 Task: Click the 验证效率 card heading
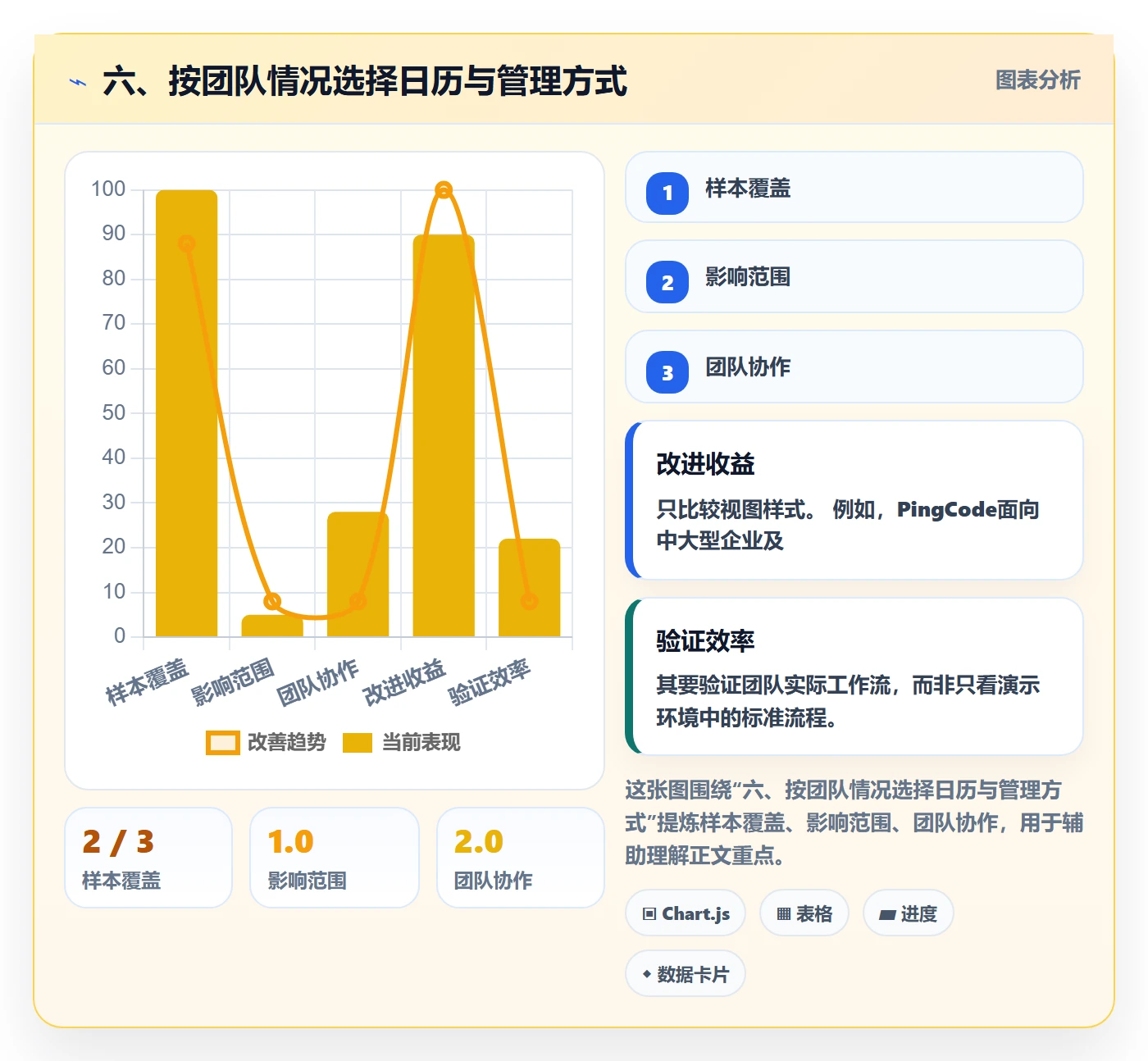coord(705,640)
